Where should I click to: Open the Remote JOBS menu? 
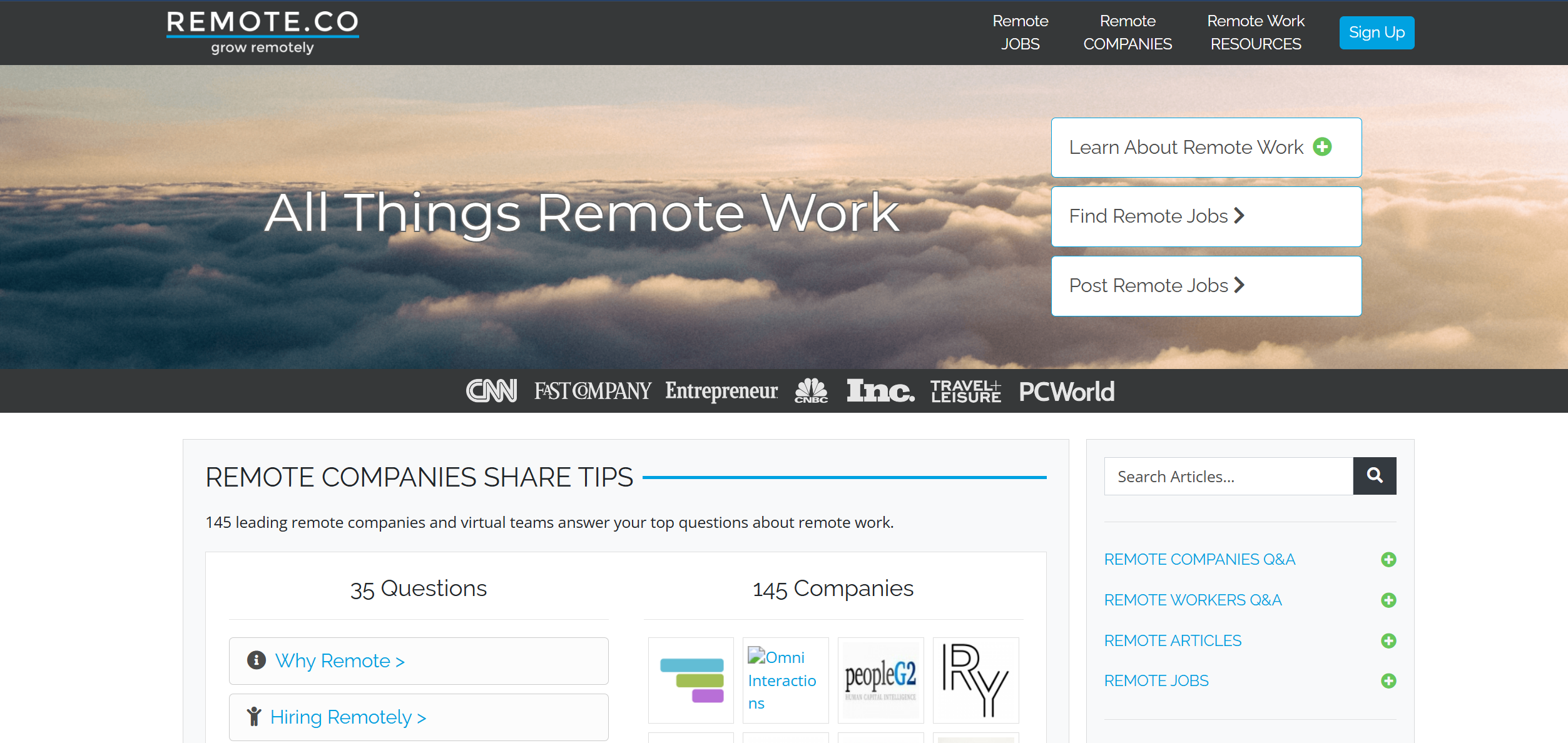coord(1020,33)
